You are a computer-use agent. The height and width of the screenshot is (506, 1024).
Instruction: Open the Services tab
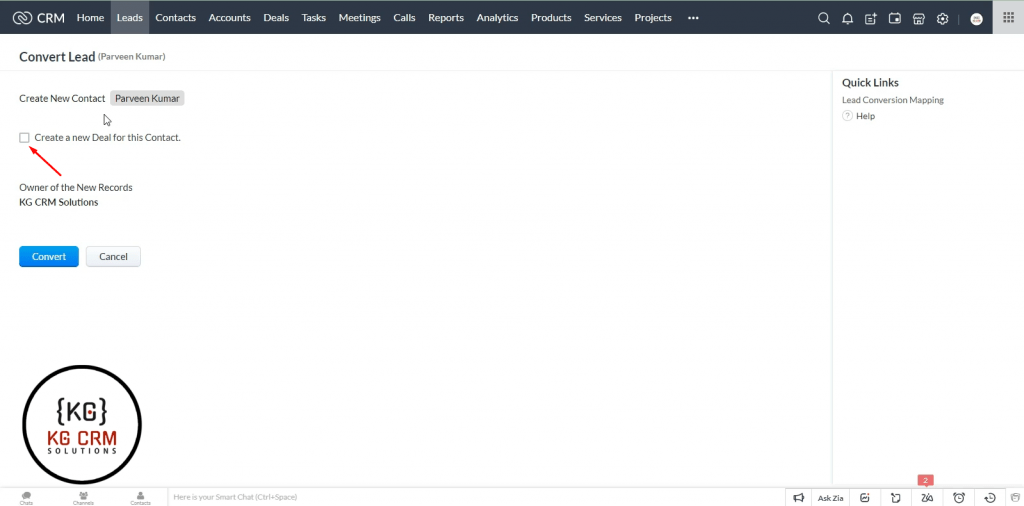(x=603, y=18)
